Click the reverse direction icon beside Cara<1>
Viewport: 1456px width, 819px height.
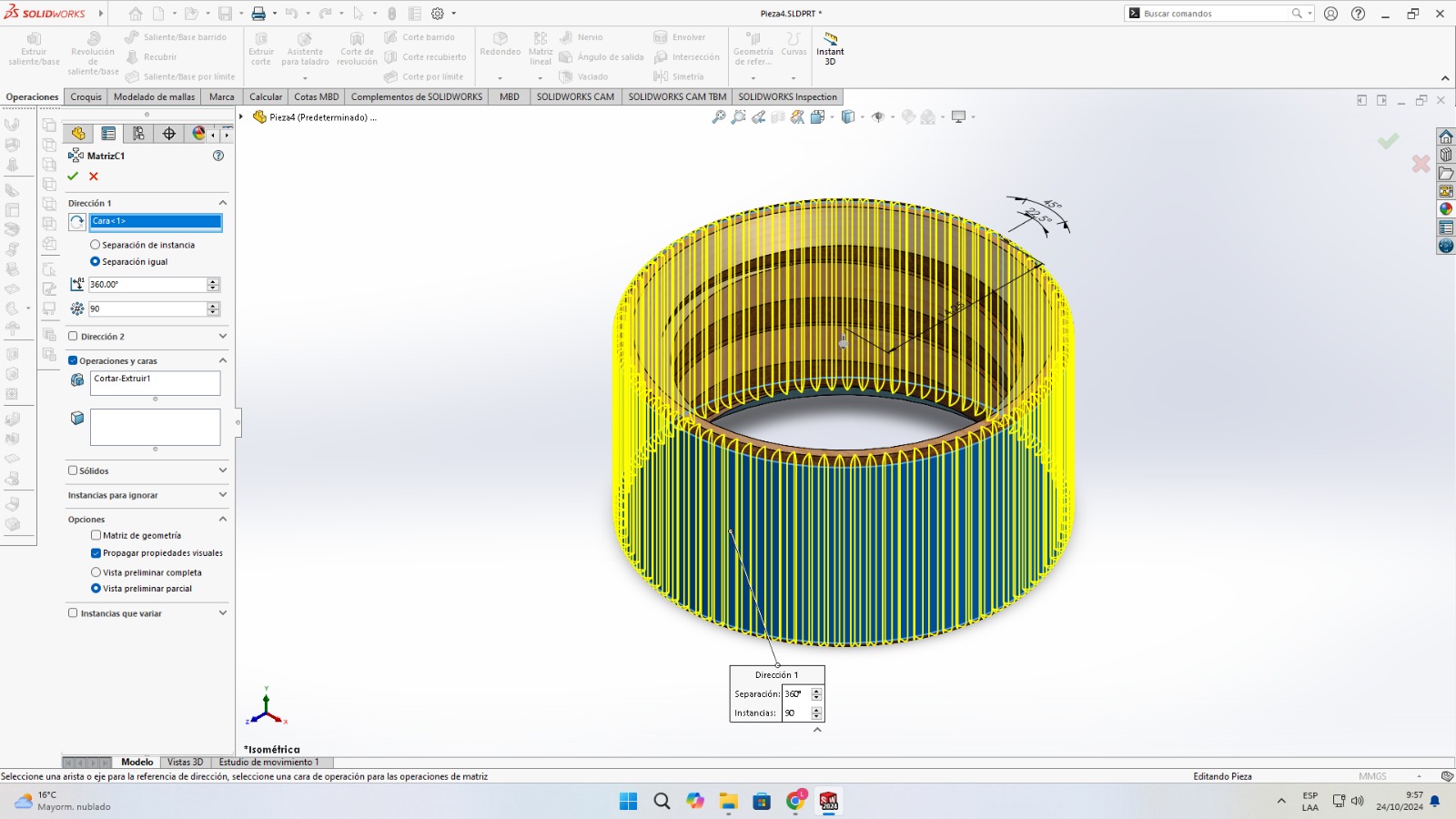pos(77,222)
